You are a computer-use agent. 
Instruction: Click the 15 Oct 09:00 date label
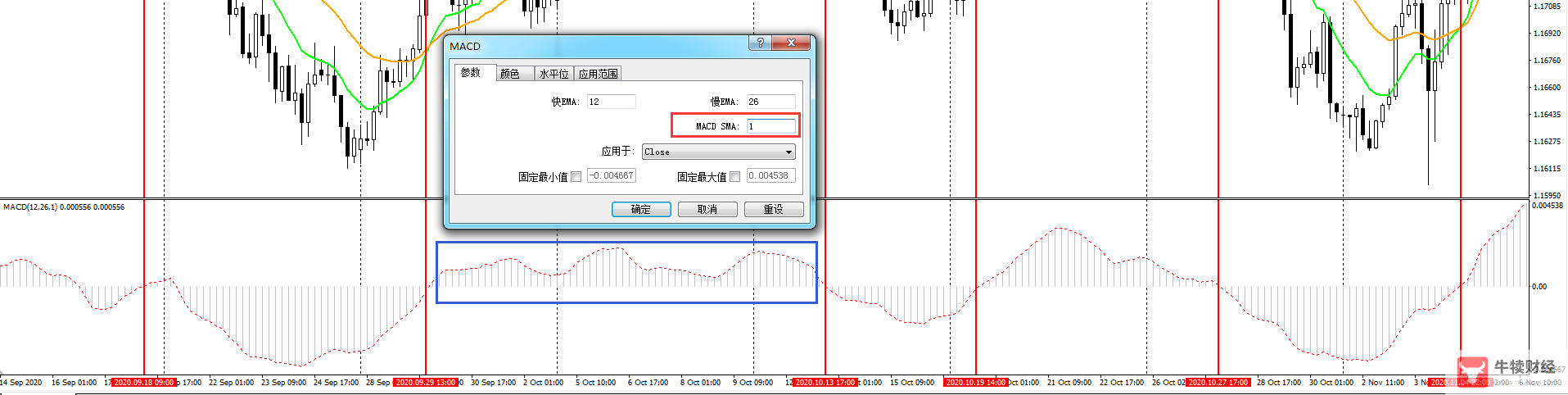point(912,383)
